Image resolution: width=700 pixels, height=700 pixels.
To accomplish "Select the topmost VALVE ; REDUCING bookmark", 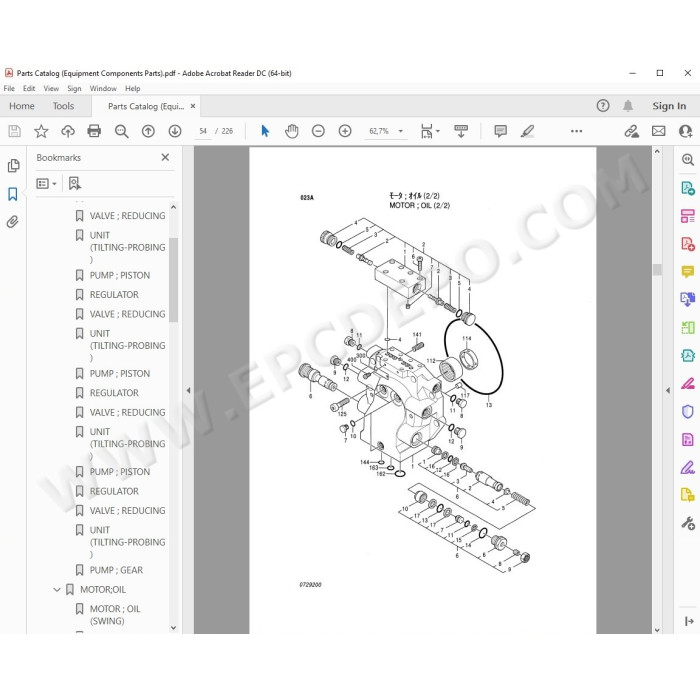I will point(127,216).
